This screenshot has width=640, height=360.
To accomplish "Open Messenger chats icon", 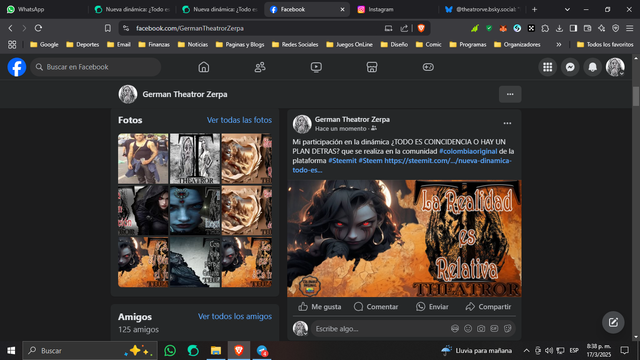I will pos(570,67).
